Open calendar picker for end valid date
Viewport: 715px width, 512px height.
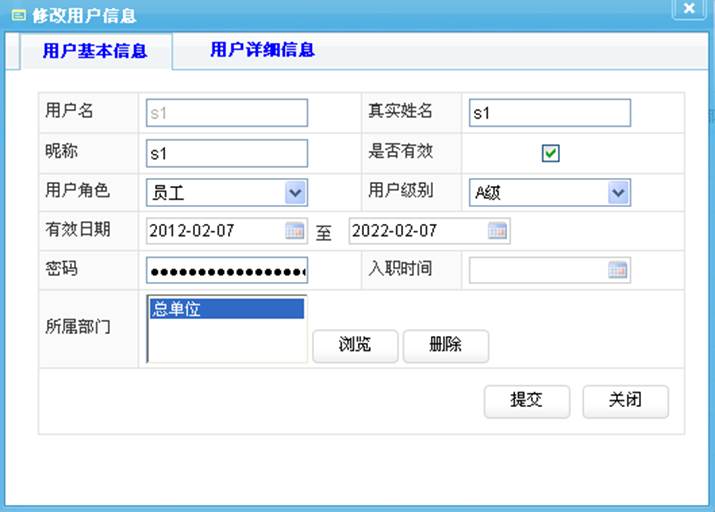[497, 231]
